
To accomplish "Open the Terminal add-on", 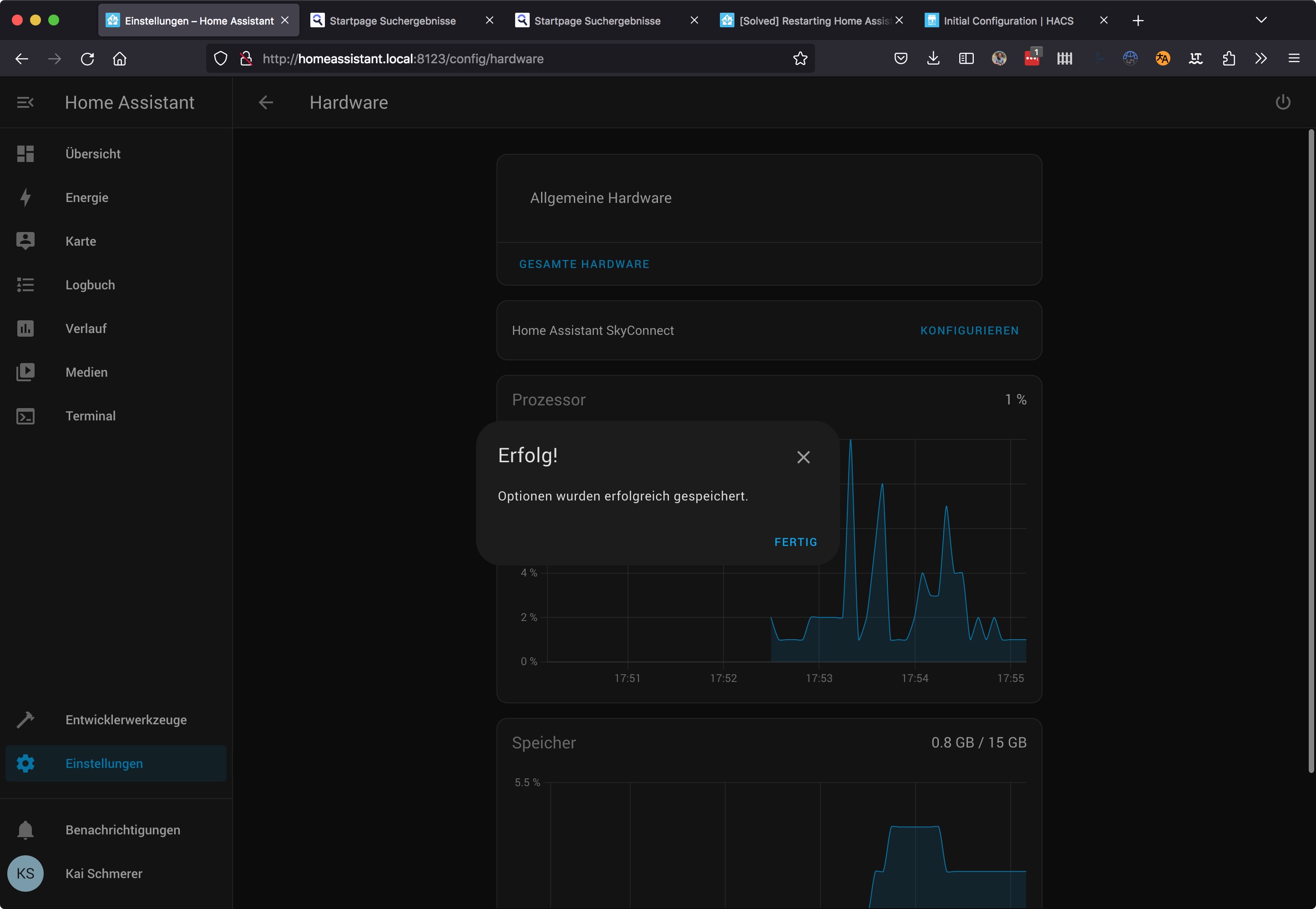I will pos(90,416).
